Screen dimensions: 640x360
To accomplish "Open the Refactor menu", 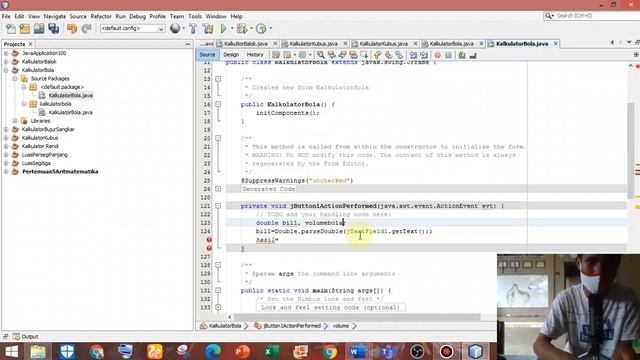I will 101,16.
